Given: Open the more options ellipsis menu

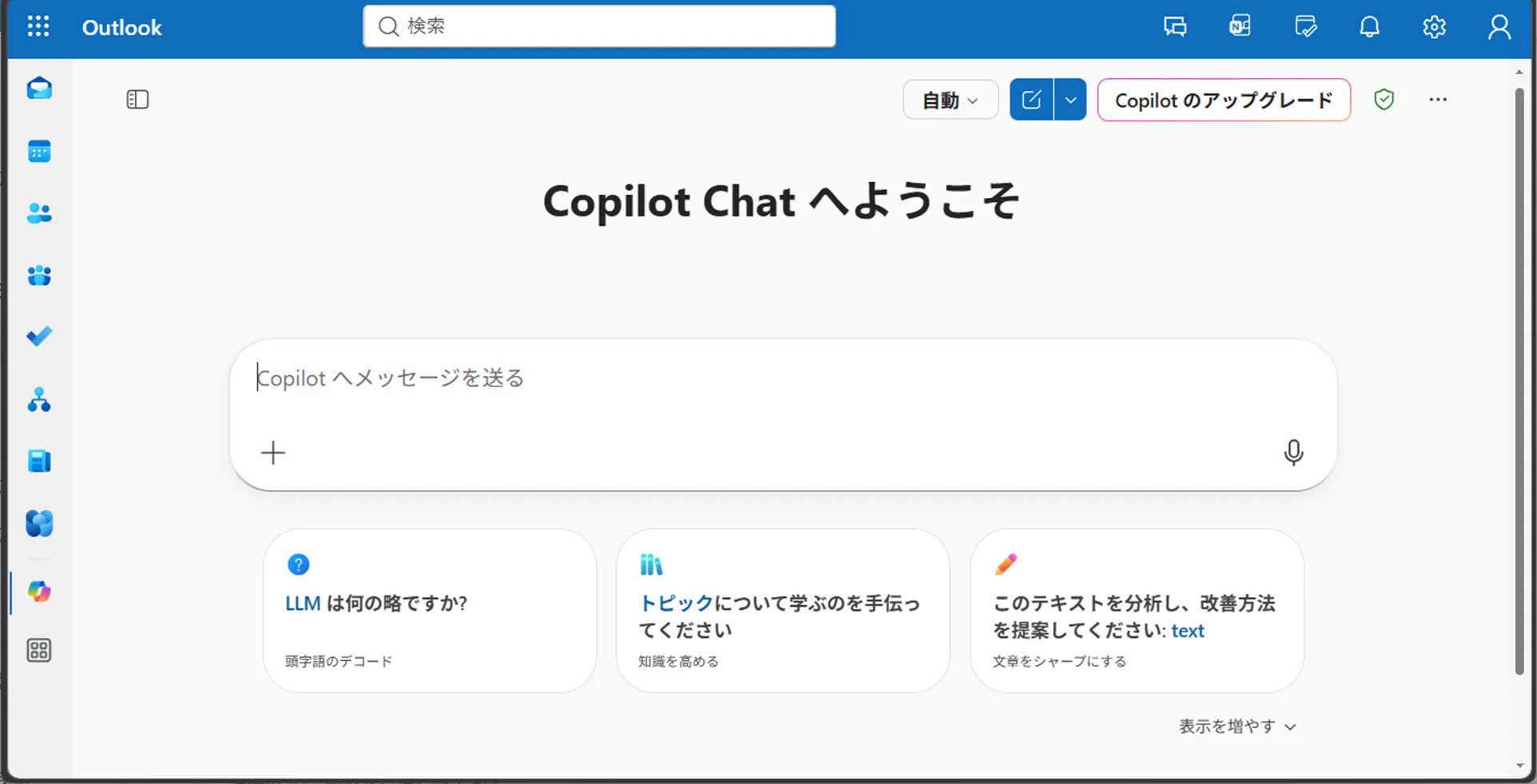Looking at the screenshot, I should coord(1438,99).
